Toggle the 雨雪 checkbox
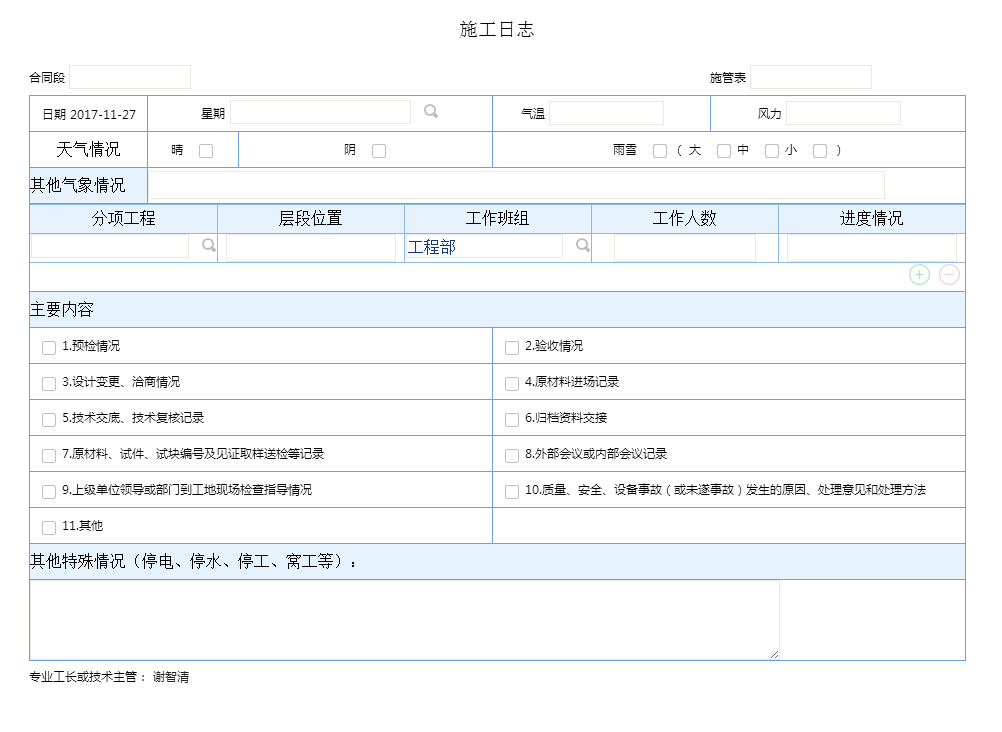 coord(660,151)
